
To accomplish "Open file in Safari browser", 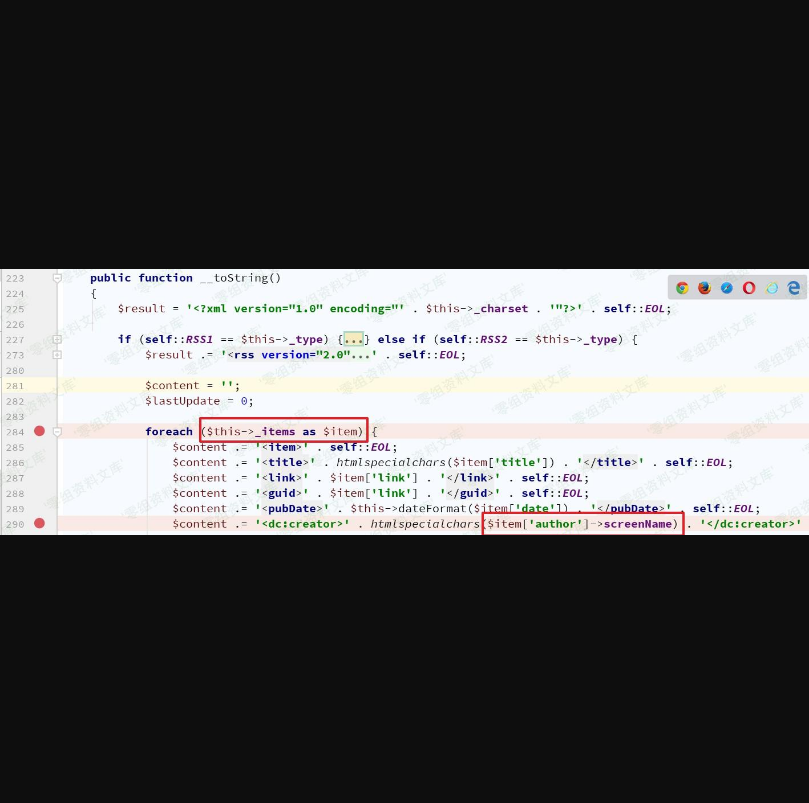I will [727, 288].
